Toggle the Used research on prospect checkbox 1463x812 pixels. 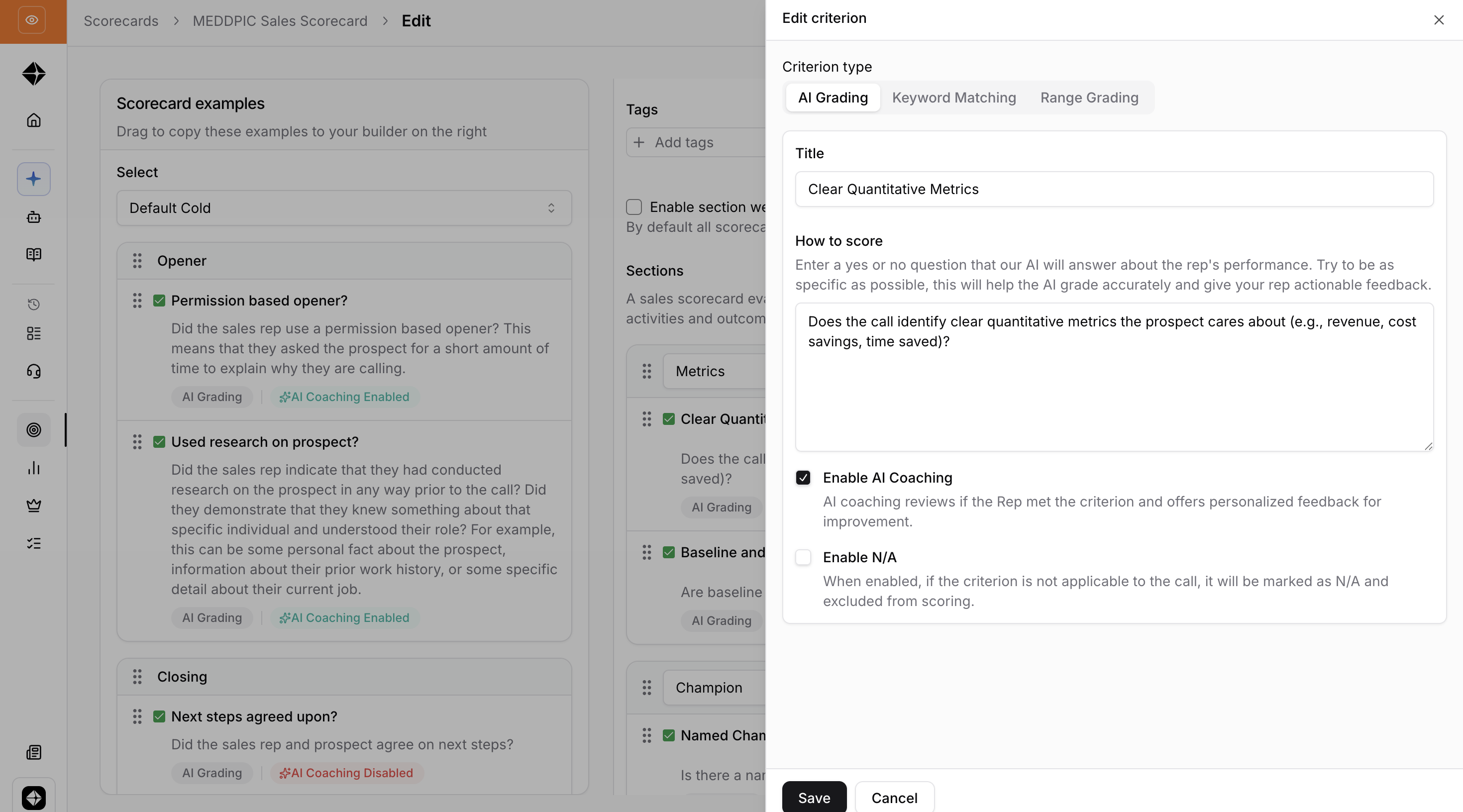point(159,442)
